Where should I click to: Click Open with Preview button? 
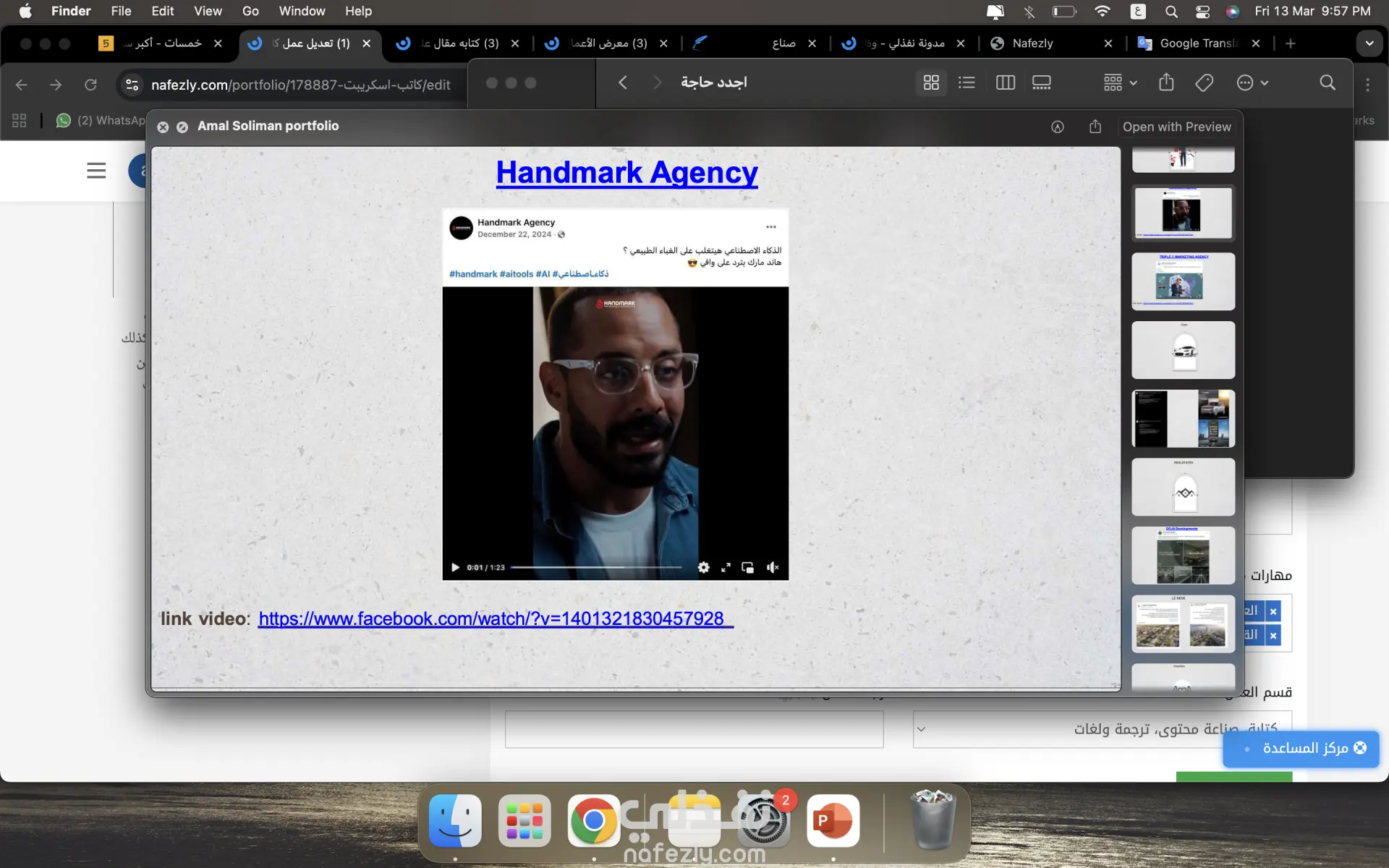tap(1176, 127)
